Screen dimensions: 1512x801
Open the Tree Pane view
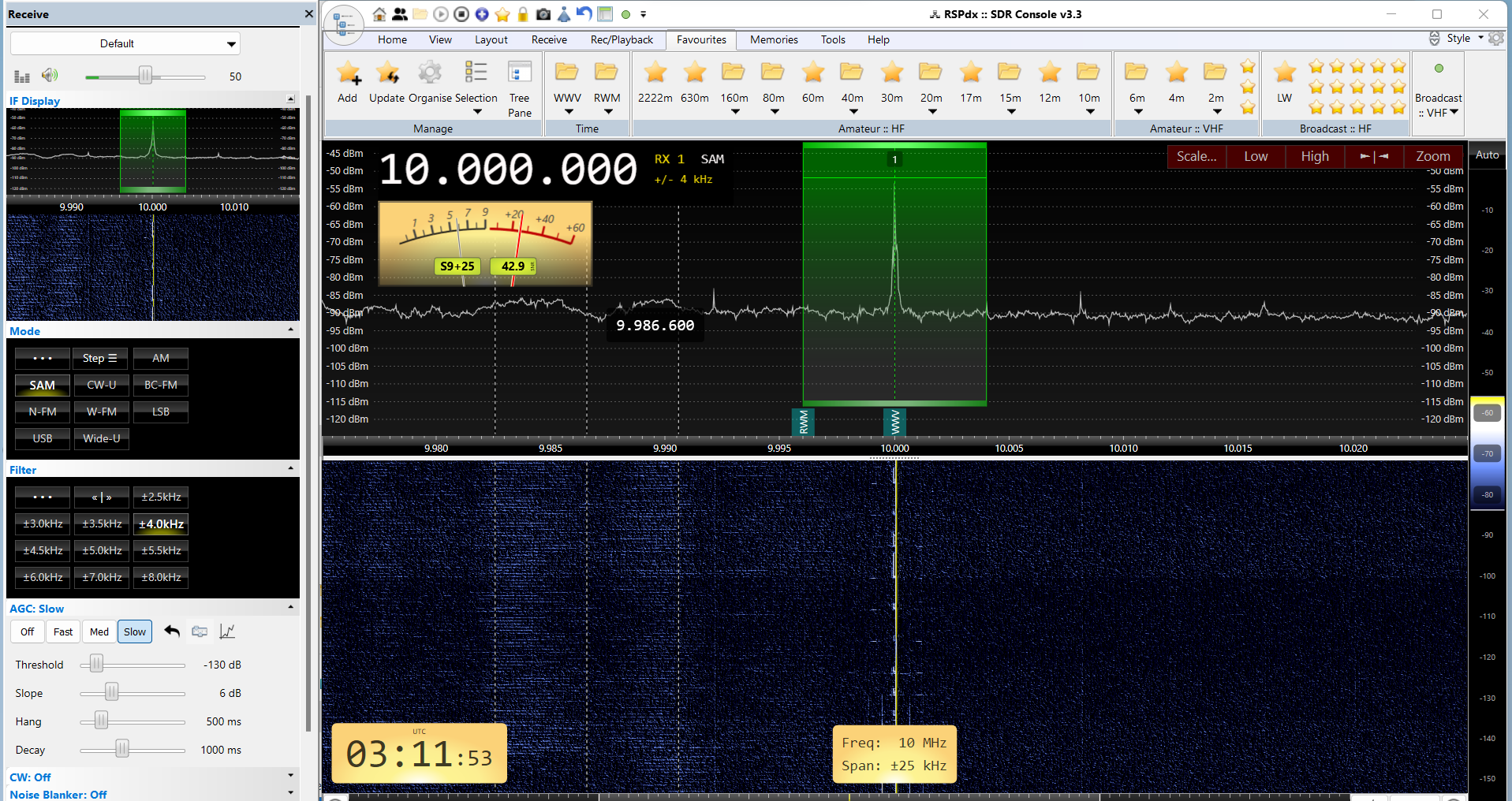click(519, 84)
